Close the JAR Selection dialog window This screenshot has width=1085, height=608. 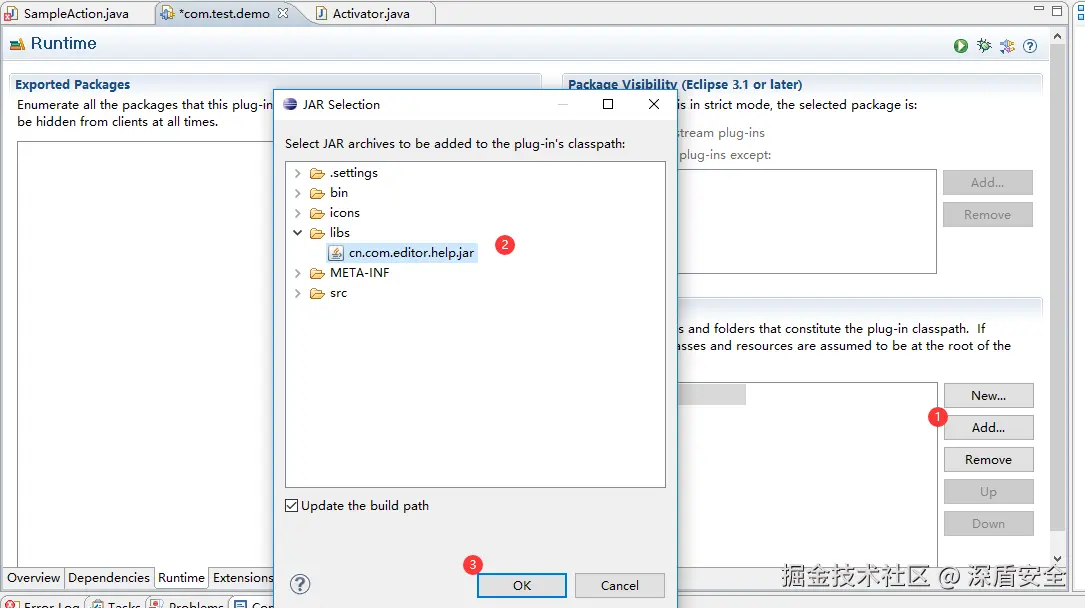click(654, 104)
